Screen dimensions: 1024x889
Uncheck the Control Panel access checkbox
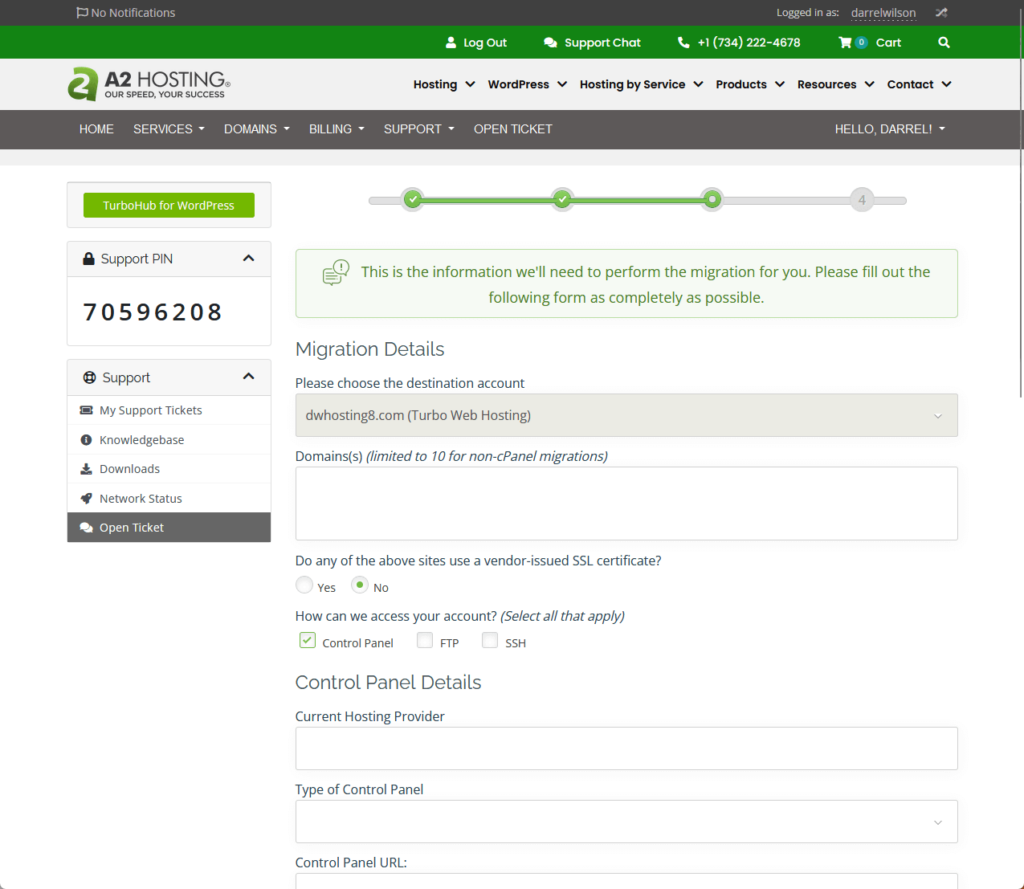click(x=308, y=640)
